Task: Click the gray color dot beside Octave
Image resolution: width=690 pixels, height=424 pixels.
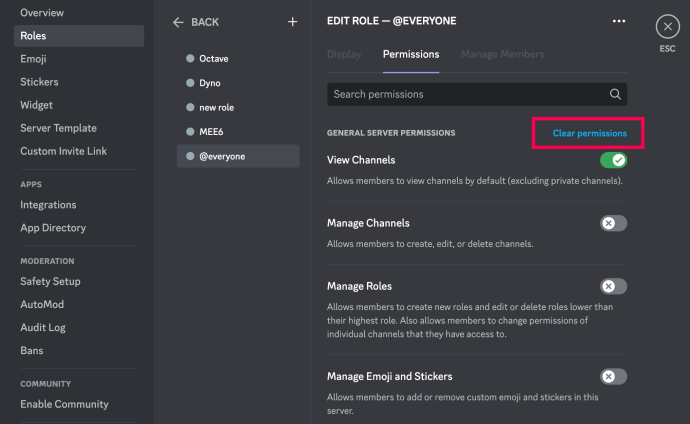Action: [x=190, y=59]
